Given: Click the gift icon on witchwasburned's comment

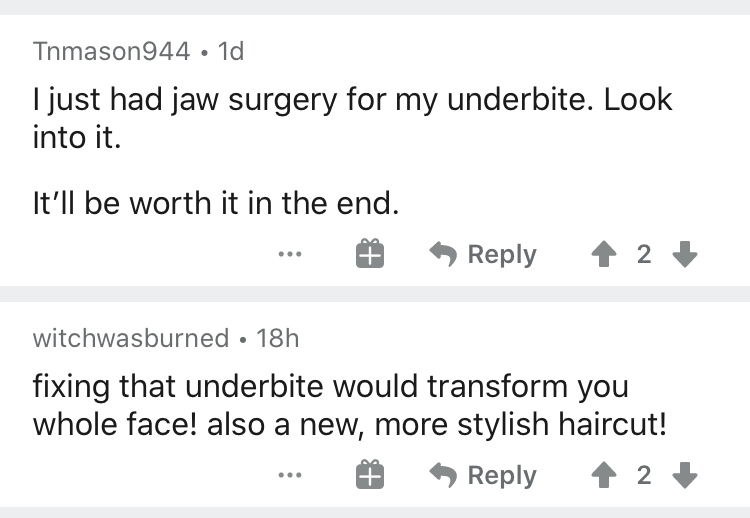Looking at the screenshot, I should click(x=368, y=476).
